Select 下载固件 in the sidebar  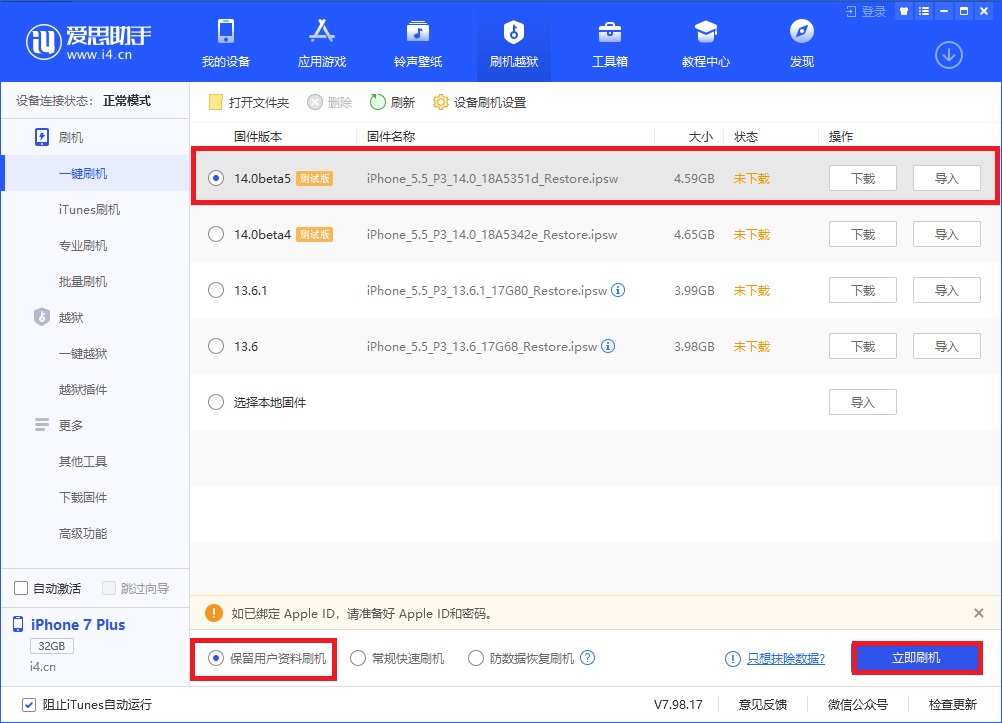[x=83, y=497]
